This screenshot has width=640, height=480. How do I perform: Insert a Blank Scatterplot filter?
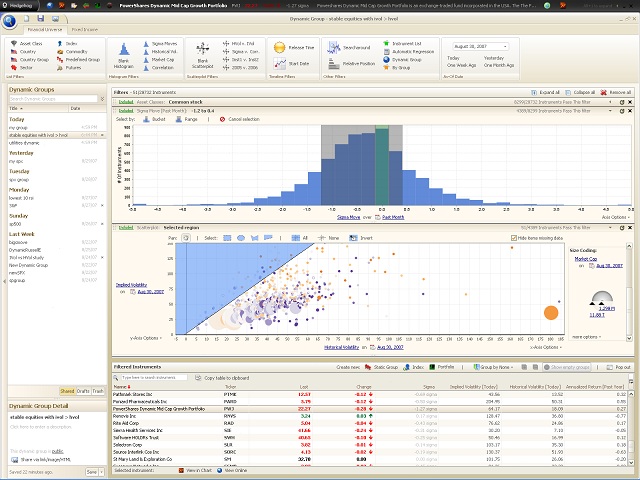202,56
